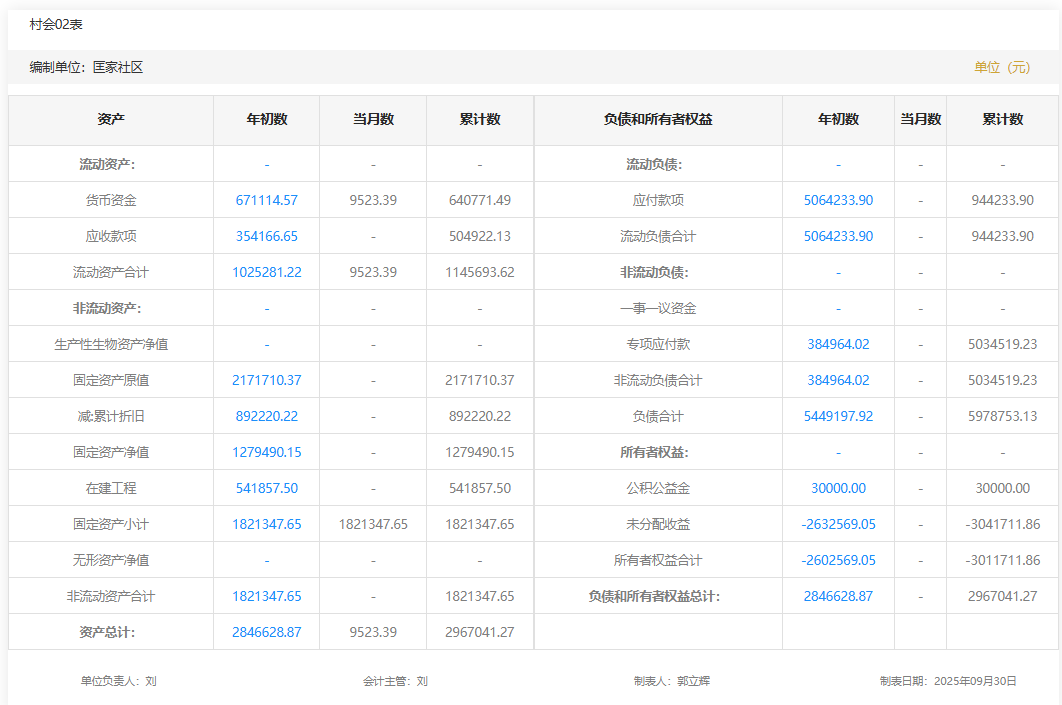The image size is (1062, 705).
Task: Open 流动资产合计 年初数 link 1025281.22
Action: (x=266, y=272)
